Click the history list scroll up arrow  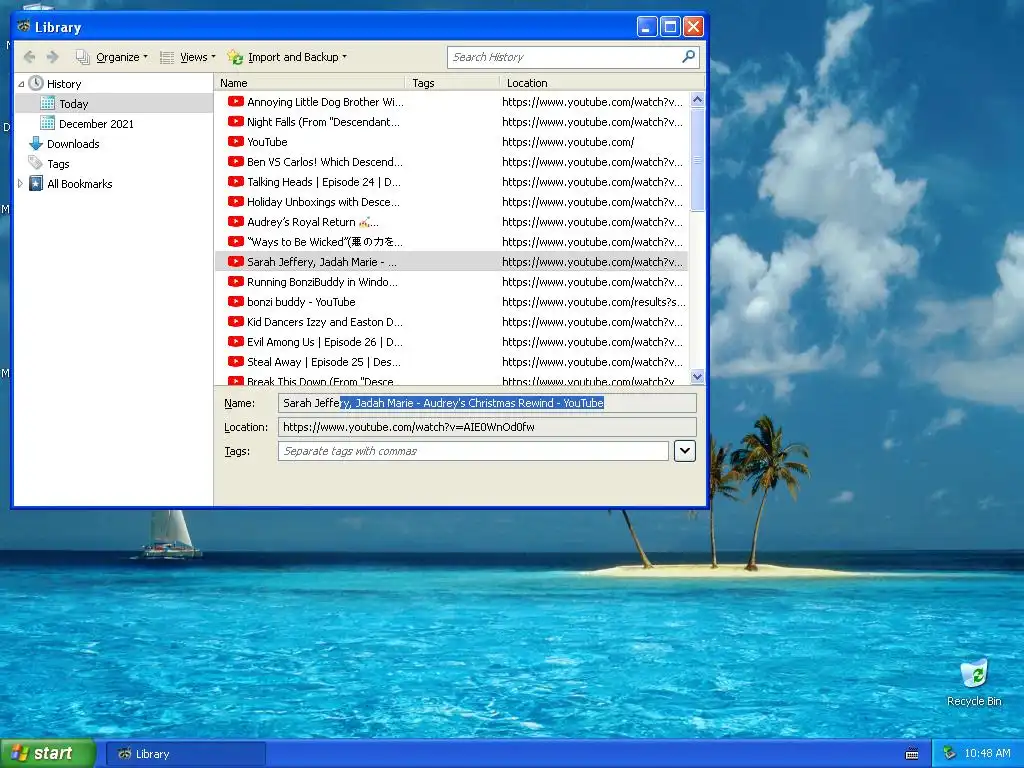pos(697,100)
